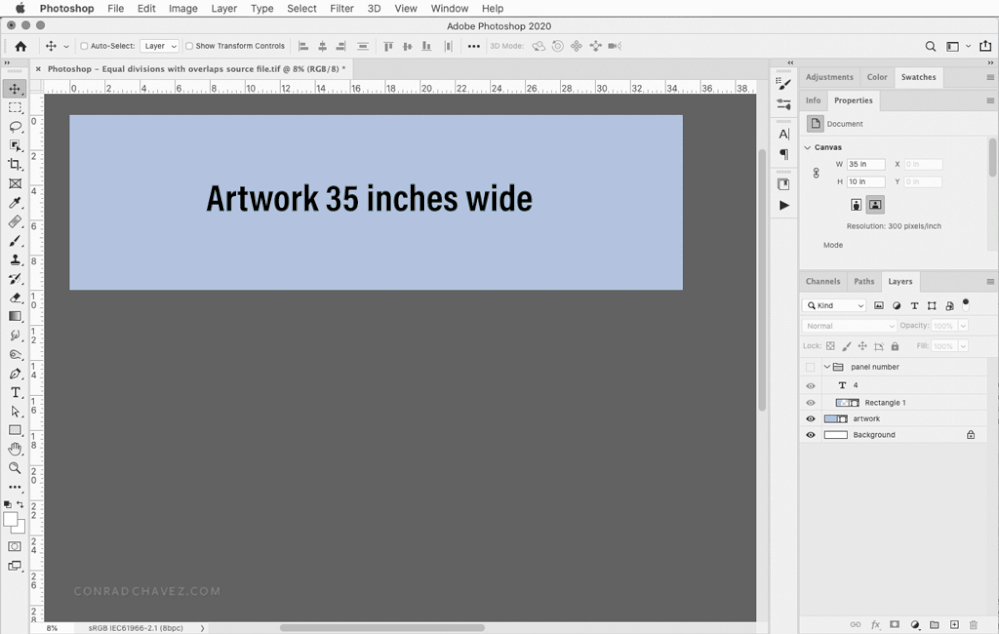
Task: Activate the Gradient tool
Action: click(x=15, y=316)
